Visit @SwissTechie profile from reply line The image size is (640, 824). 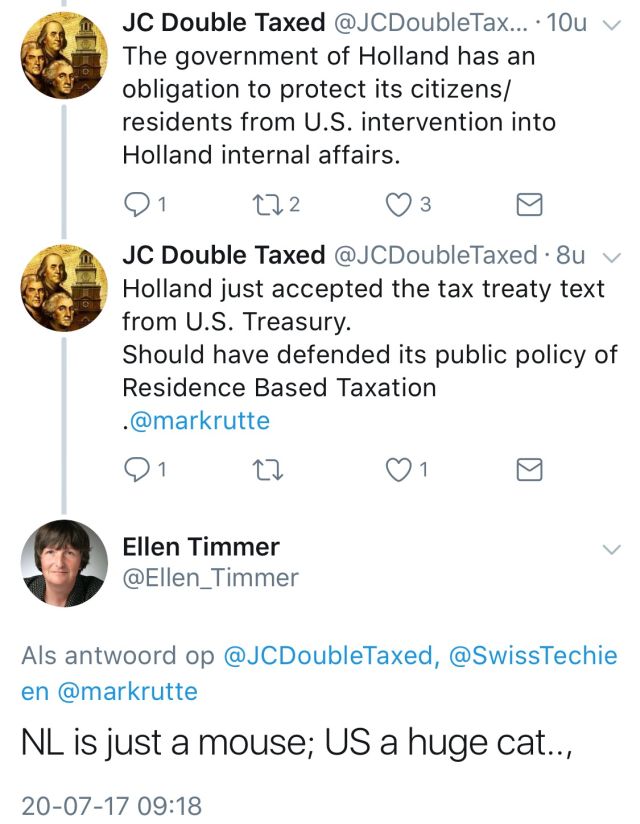(x=532, y=656)
